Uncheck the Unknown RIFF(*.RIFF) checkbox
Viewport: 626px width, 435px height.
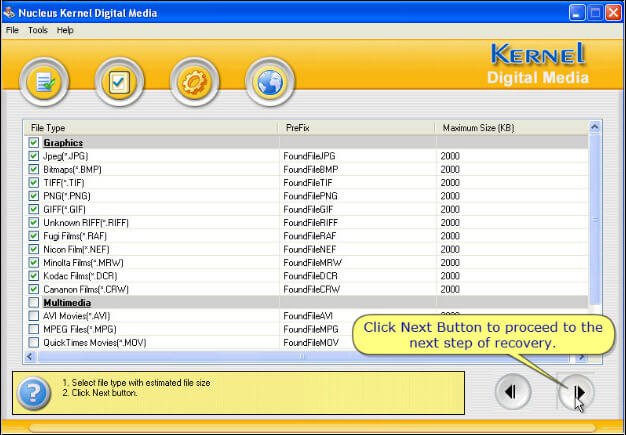pyautogui.click(x=34, y=223)
